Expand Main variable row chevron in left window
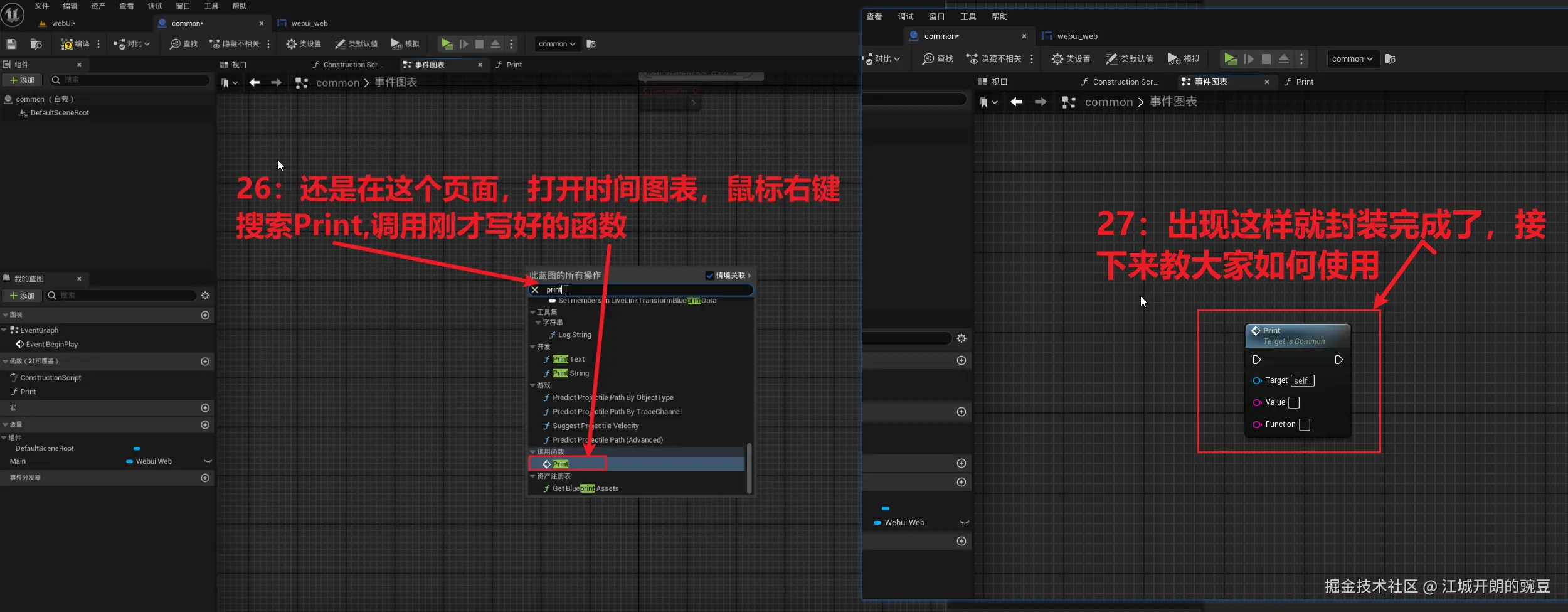 (208, 461)
